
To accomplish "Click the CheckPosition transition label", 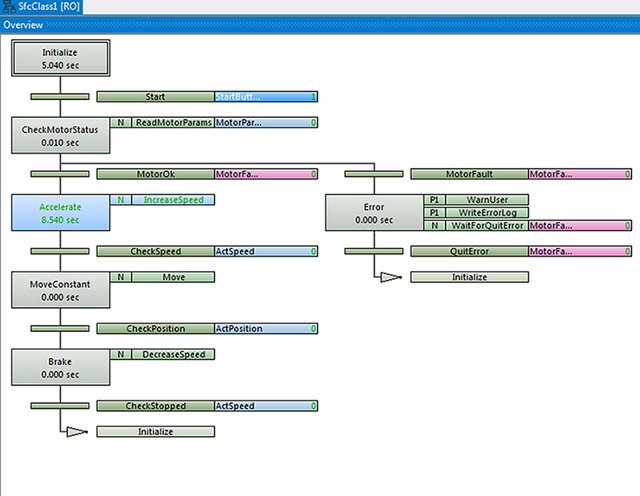I will [156, 329].
